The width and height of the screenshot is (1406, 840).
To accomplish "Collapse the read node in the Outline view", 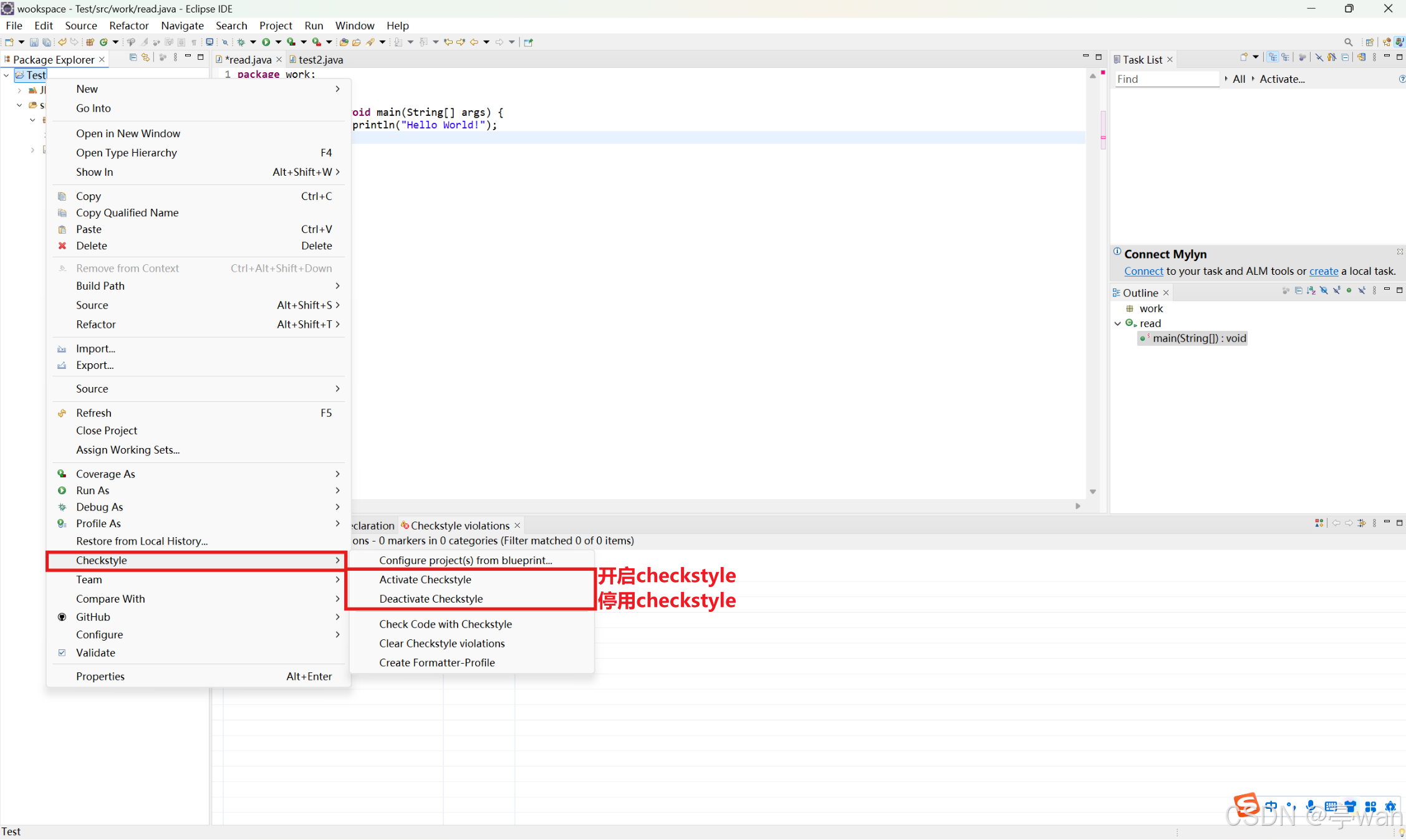I will point(1117,323).
